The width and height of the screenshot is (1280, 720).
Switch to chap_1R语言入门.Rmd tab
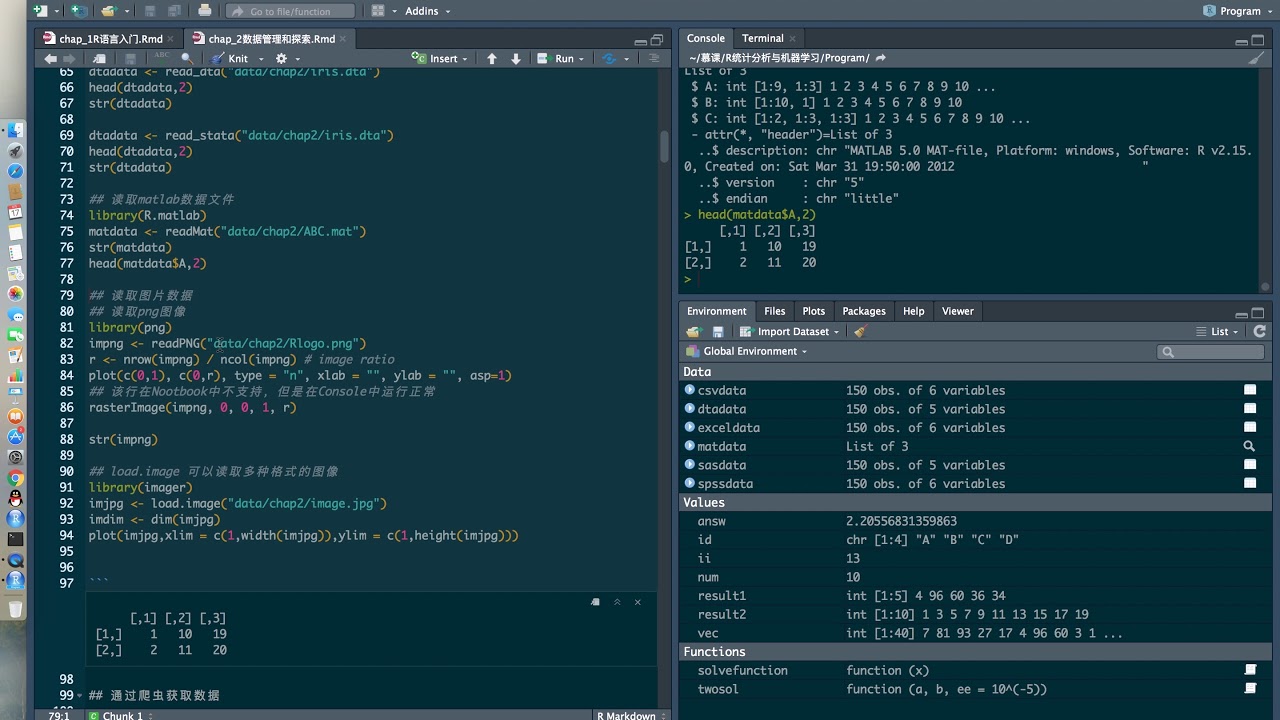pyautogui.click(x=111, y=39)
